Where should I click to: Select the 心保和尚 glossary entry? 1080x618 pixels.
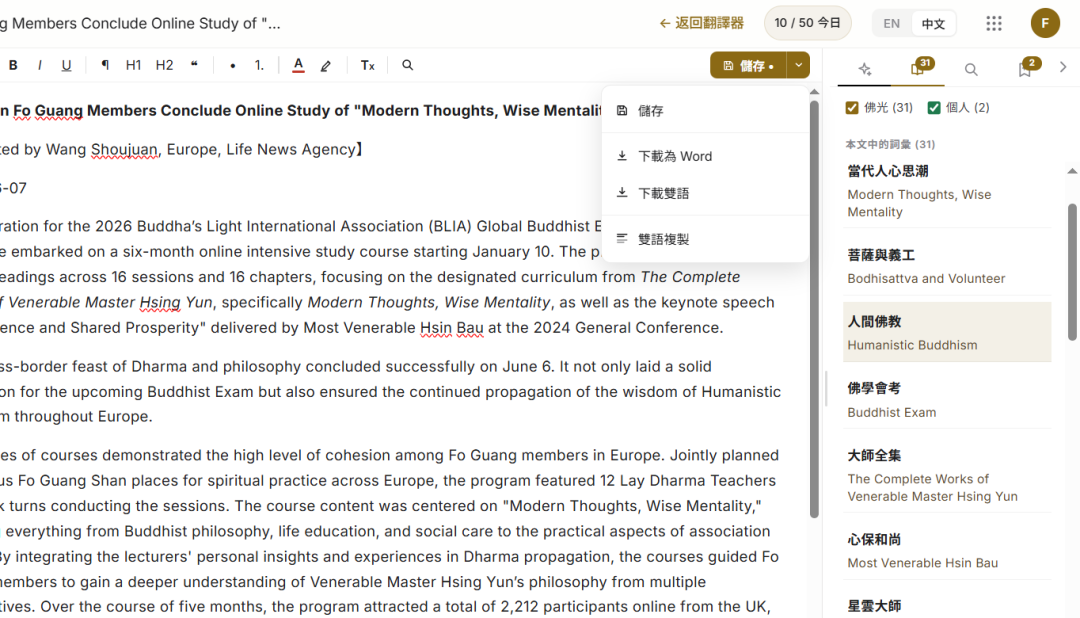click(947, 550)
